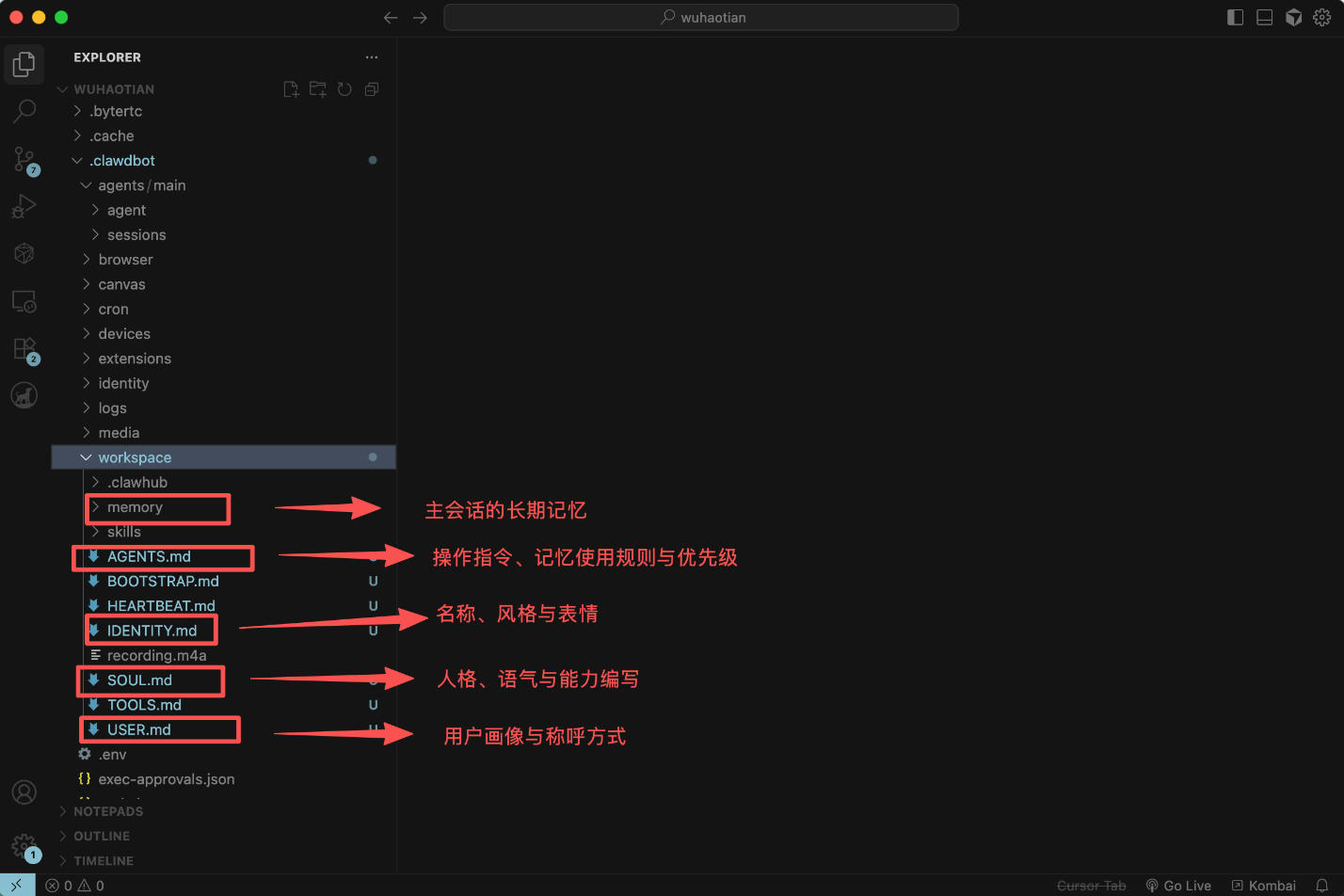Toggle the bottom panel layout icon

[1265, 17]
